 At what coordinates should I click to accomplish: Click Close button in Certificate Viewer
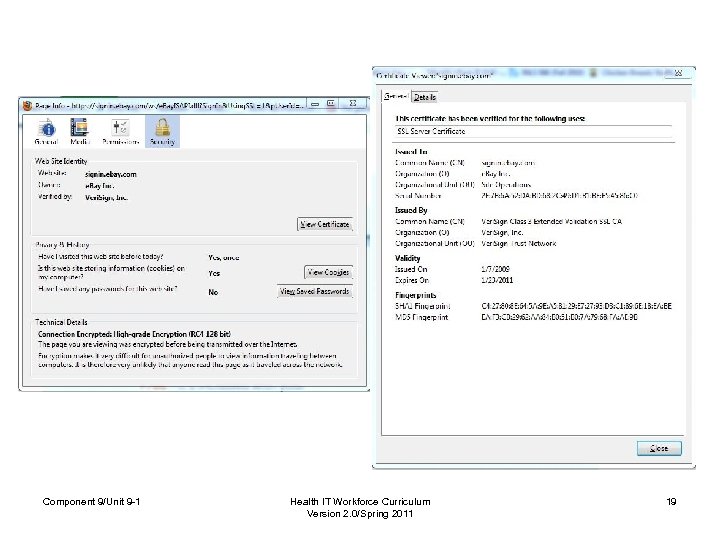659,448
